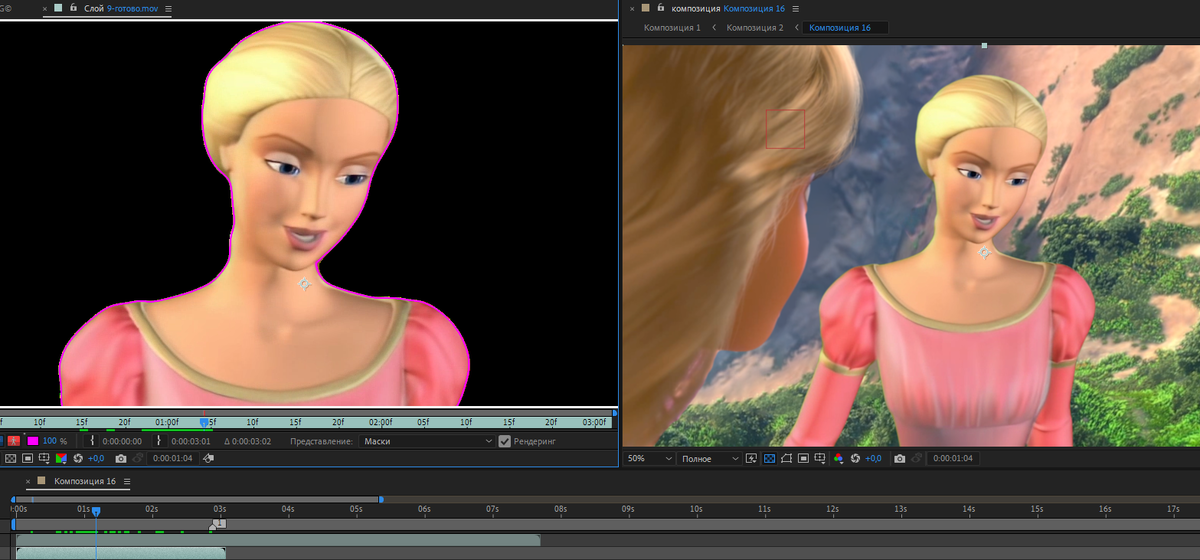Click the anchor point marker in composition viewer

click(x=983, y=252)
